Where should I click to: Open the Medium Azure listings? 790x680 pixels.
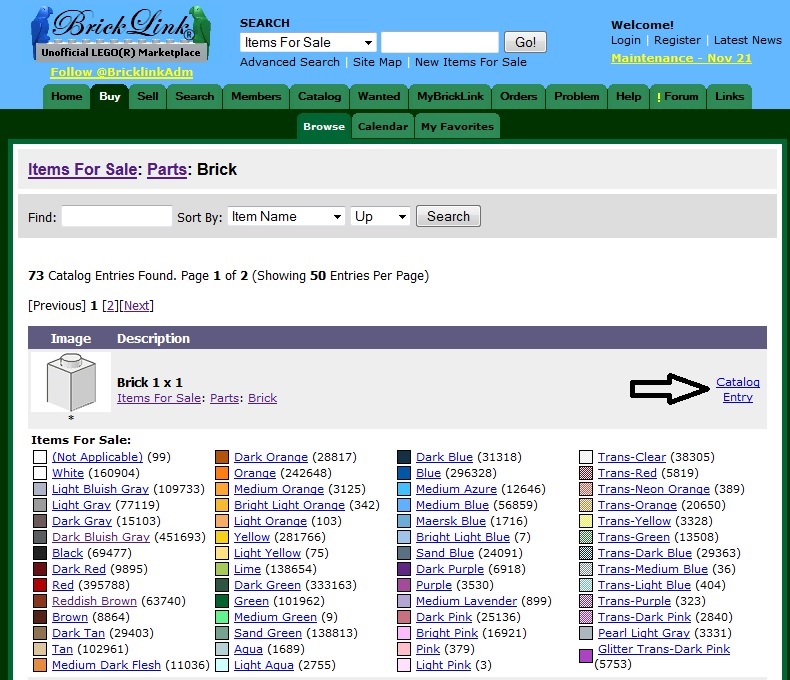456,489
